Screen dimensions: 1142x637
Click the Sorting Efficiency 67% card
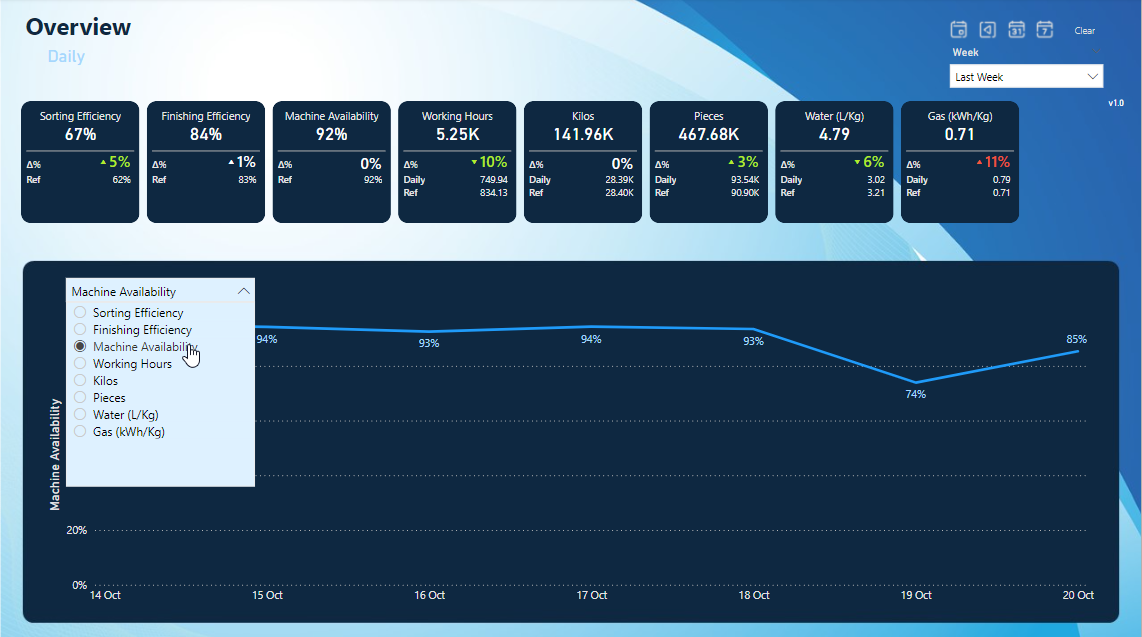[x=80, y=161]
